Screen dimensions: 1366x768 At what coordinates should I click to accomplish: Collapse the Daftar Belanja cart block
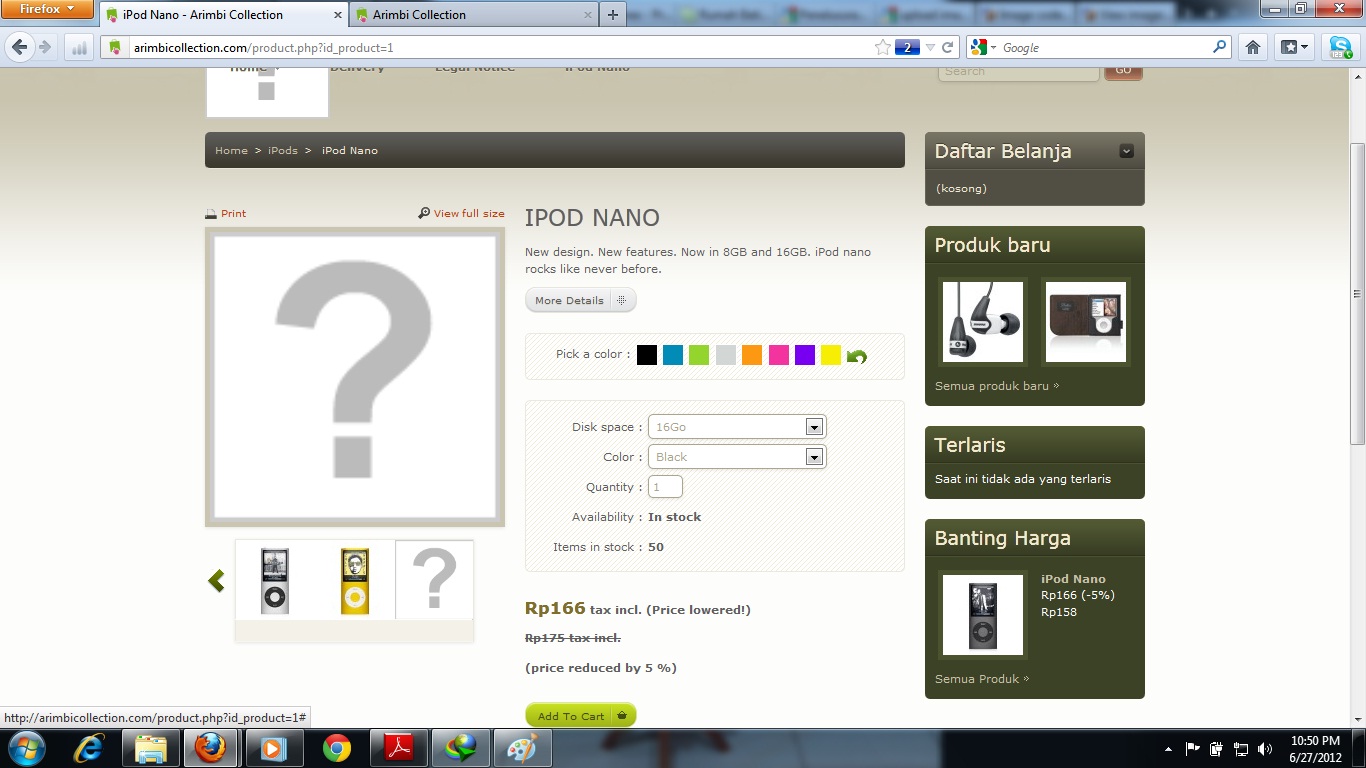(x=1127, y=151)
